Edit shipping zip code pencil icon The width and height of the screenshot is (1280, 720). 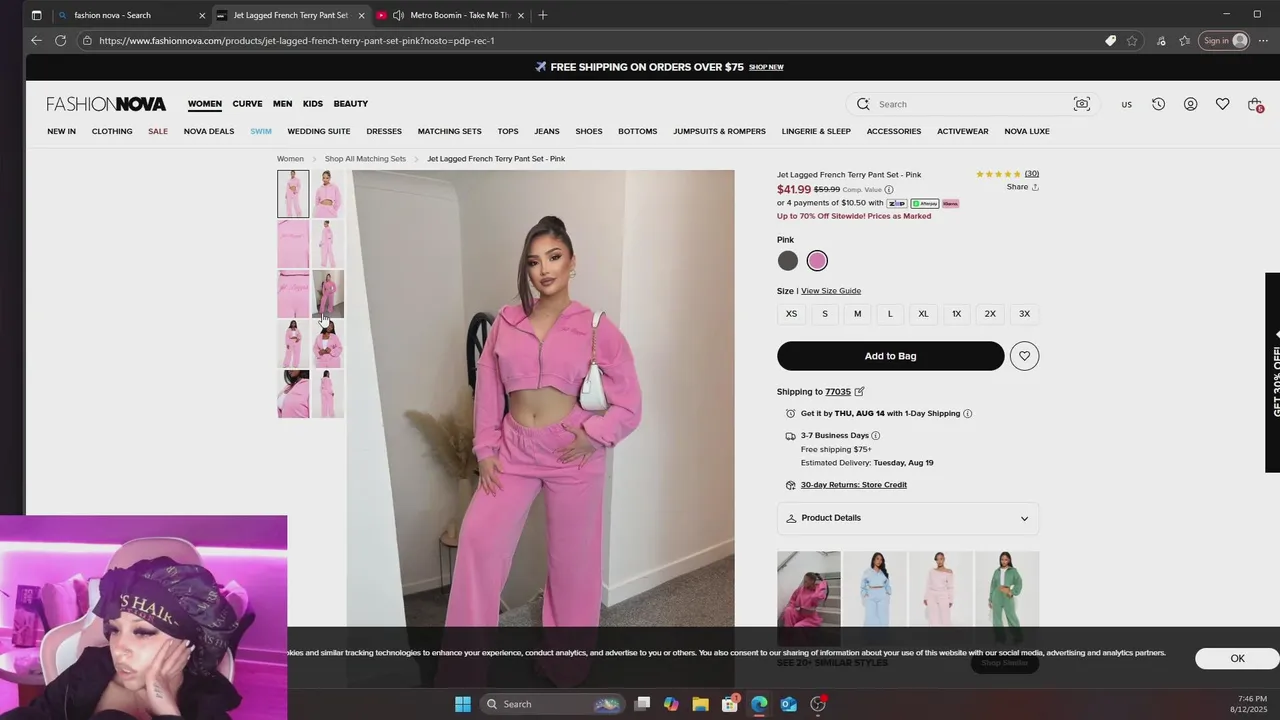859,392
